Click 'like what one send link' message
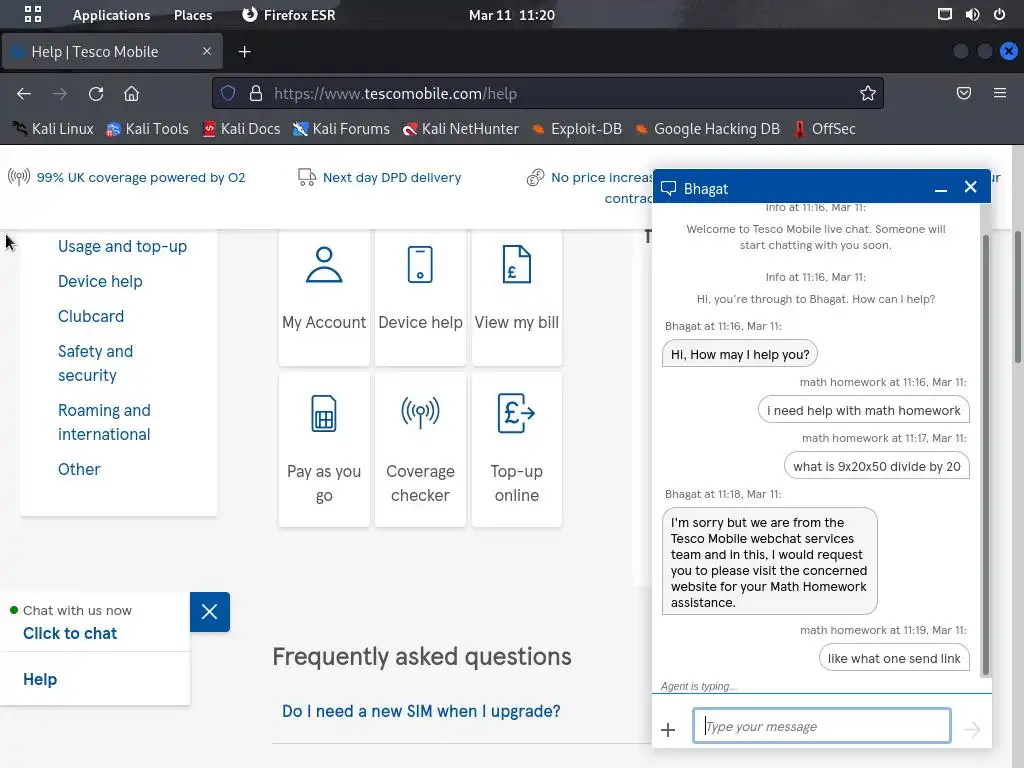 click(894, 658)
